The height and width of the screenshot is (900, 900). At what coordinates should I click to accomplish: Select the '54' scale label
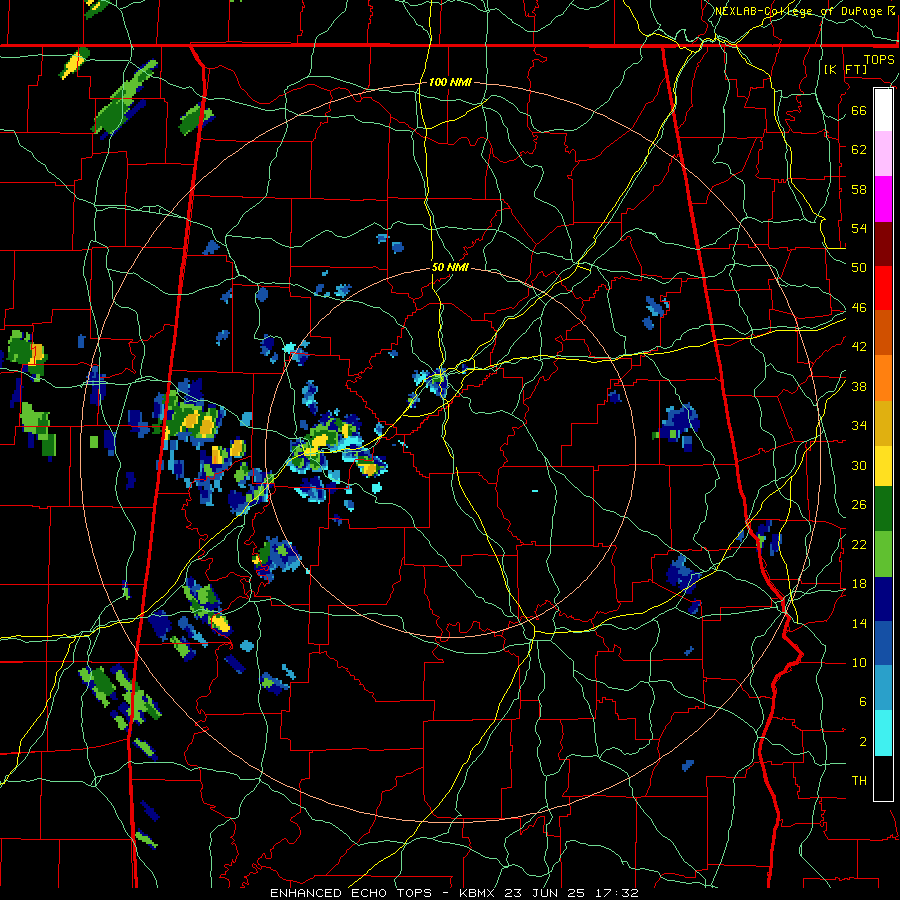tap(859, 228)
